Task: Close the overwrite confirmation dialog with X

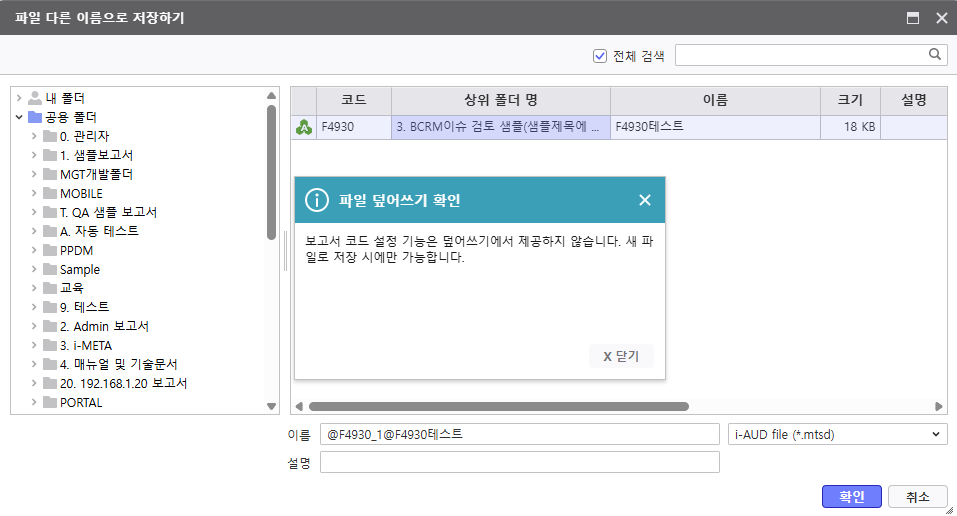Action: pos(645,200)
